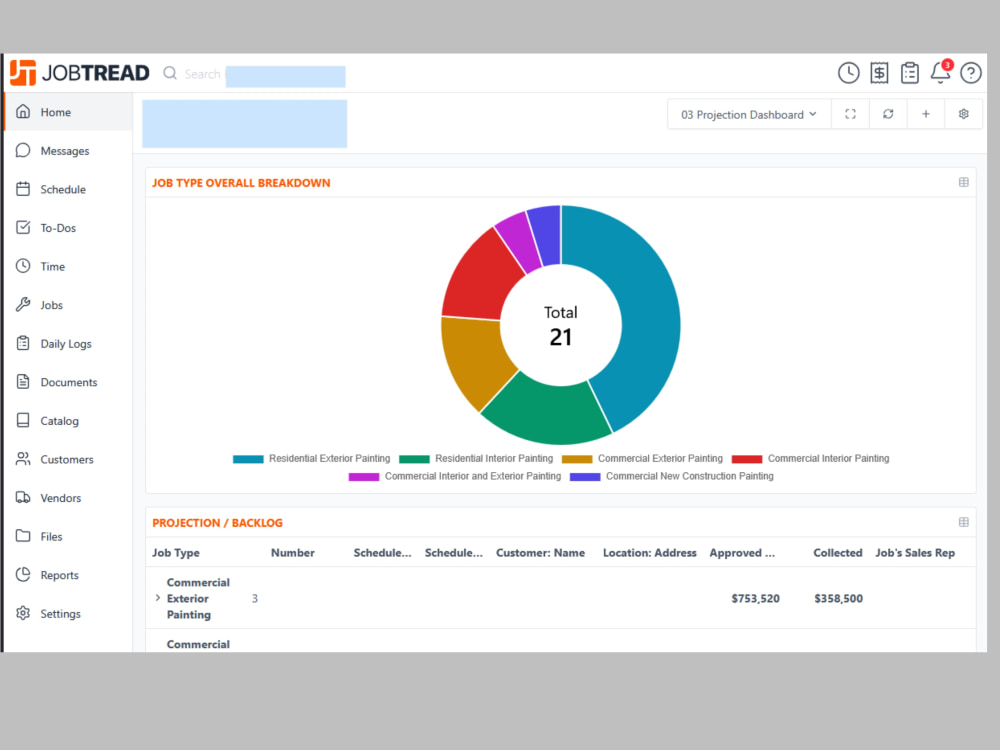Open Files in the sidebar
This screenshot has height=750, width=1000.
click(68, 536)
